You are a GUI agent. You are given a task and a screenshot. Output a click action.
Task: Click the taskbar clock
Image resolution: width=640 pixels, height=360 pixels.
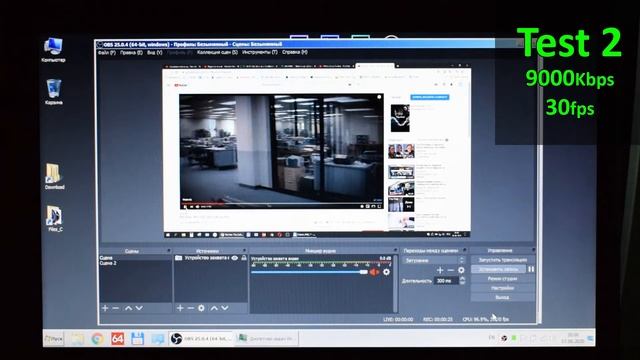point(573,338)
